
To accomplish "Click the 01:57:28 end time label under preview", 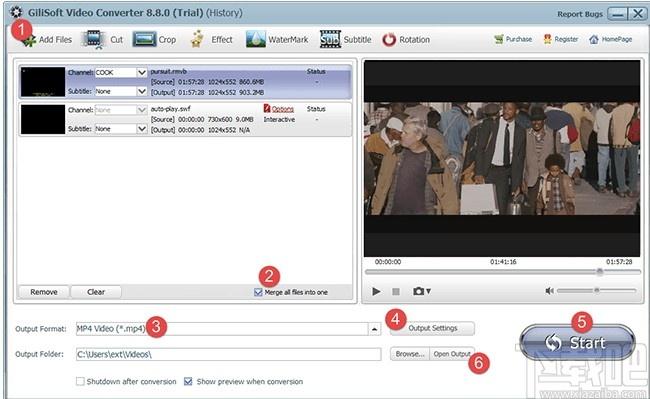I will pyautogui.click(x=619, y=262).
